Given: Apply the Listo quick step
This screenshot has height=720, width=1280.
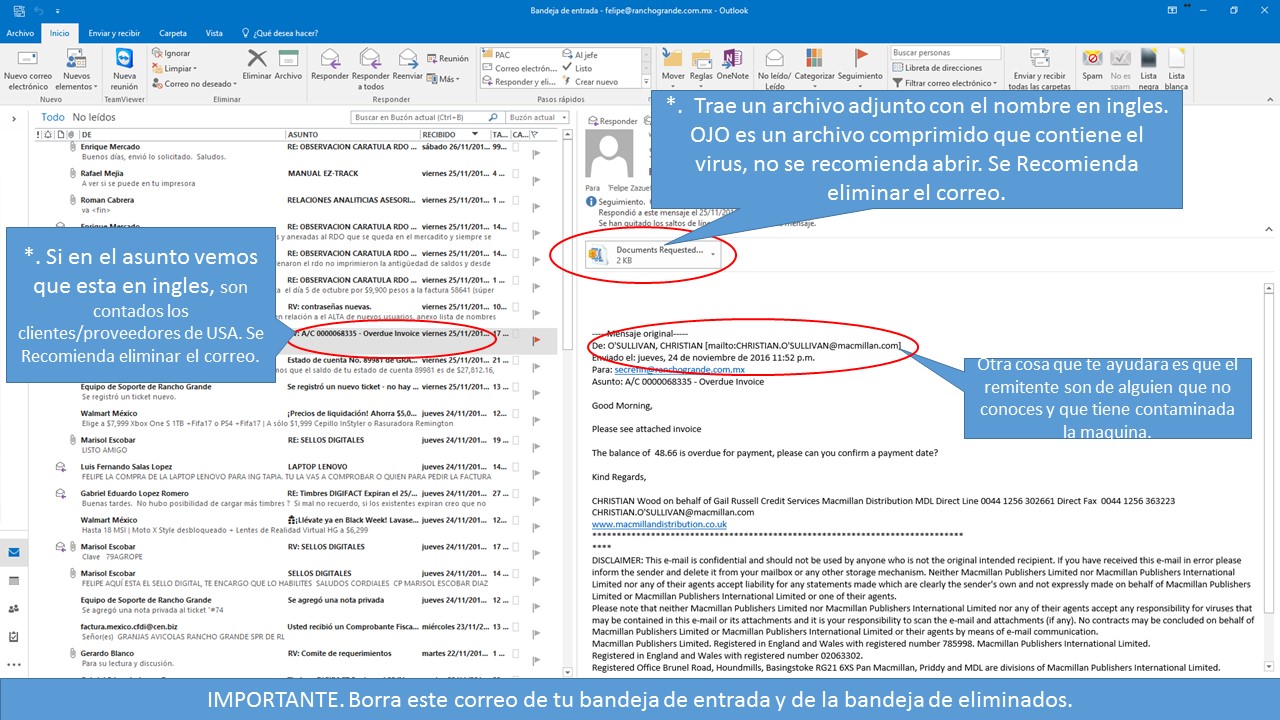Looking at the screenshot, I should (x=577, y=68).
